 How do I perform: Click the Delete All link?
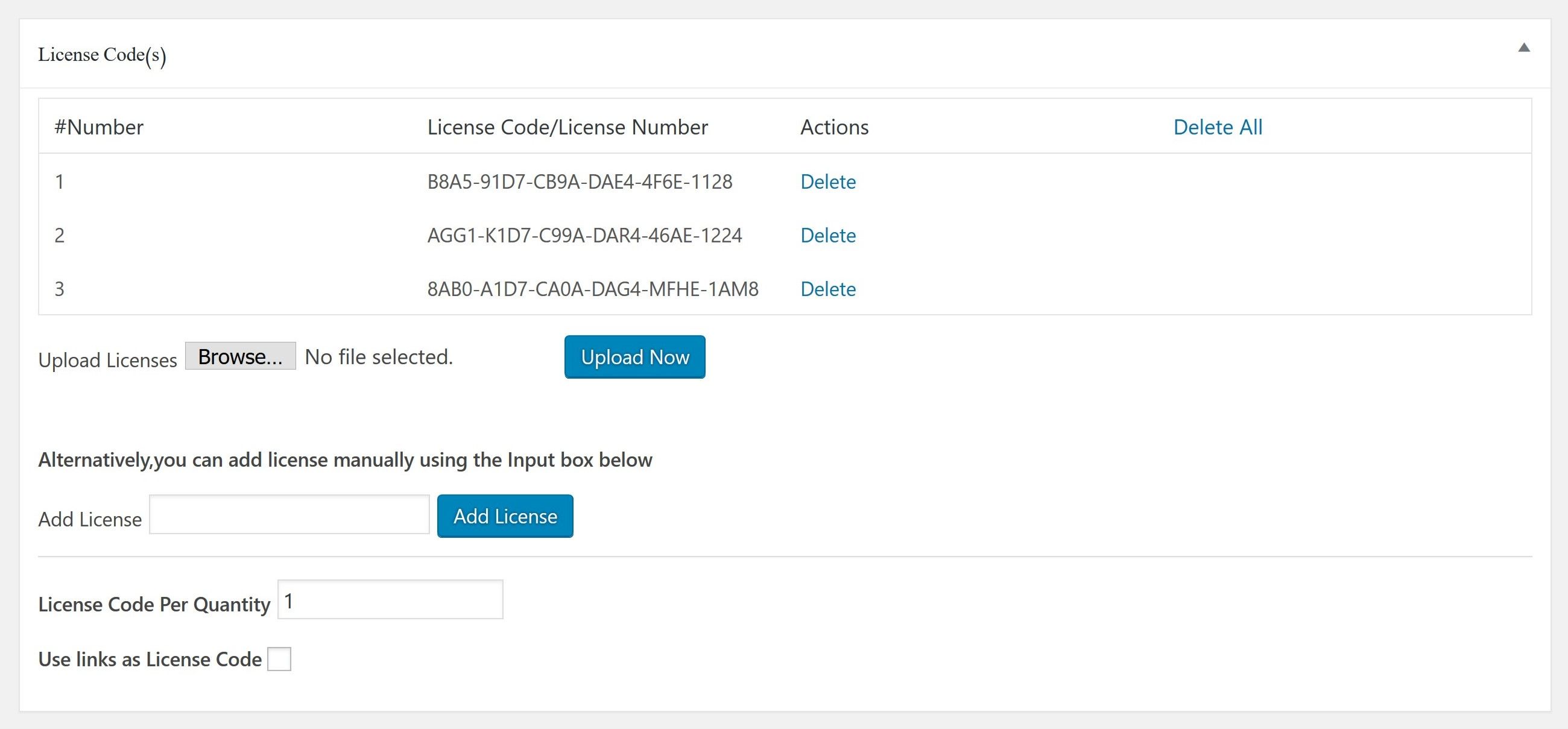coord(1218,127)
